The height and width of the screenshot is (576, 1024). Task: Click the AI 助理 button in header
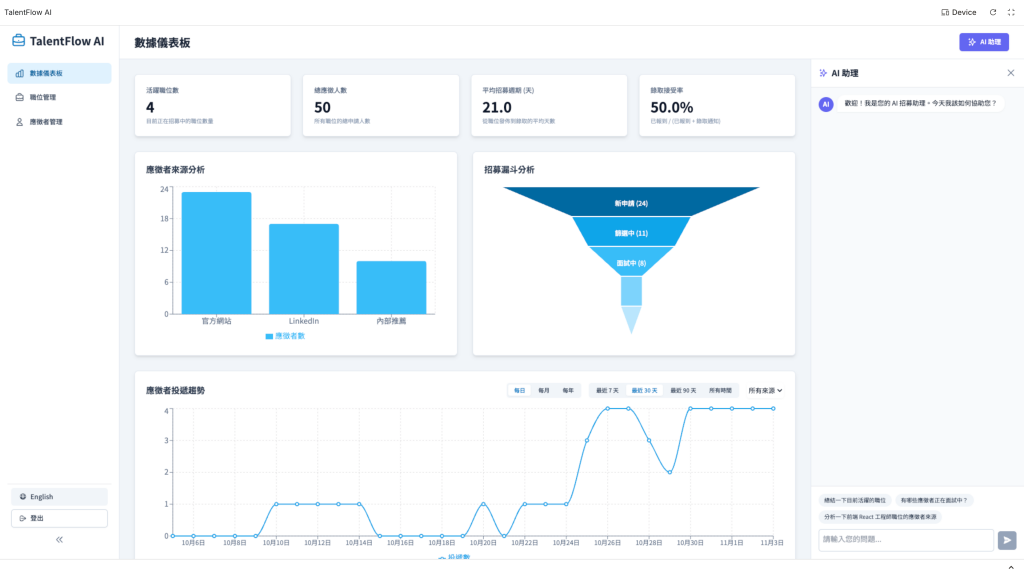984,42
